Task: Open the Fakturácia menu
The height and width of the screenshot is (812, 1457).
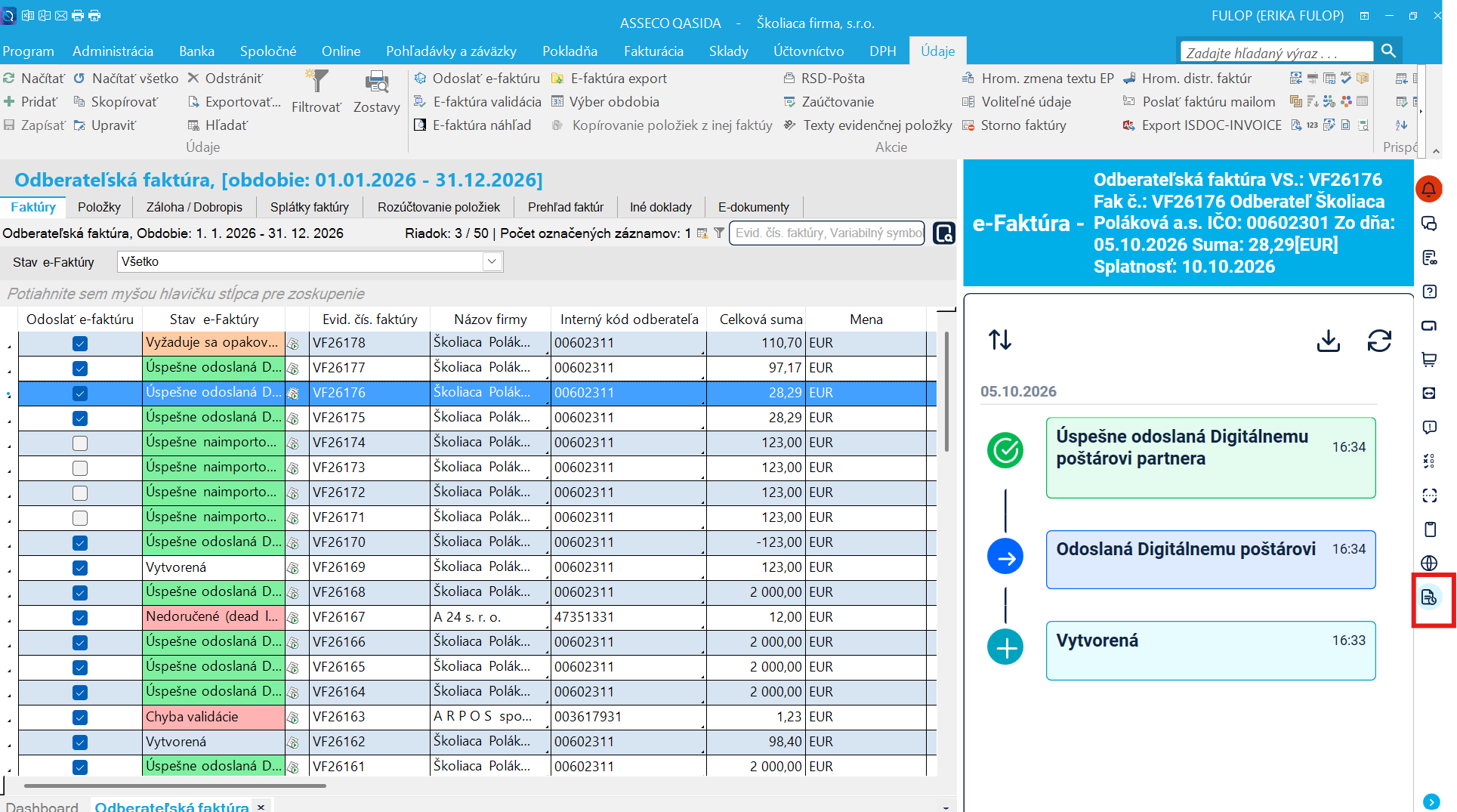Action: [x=653, y=51]
